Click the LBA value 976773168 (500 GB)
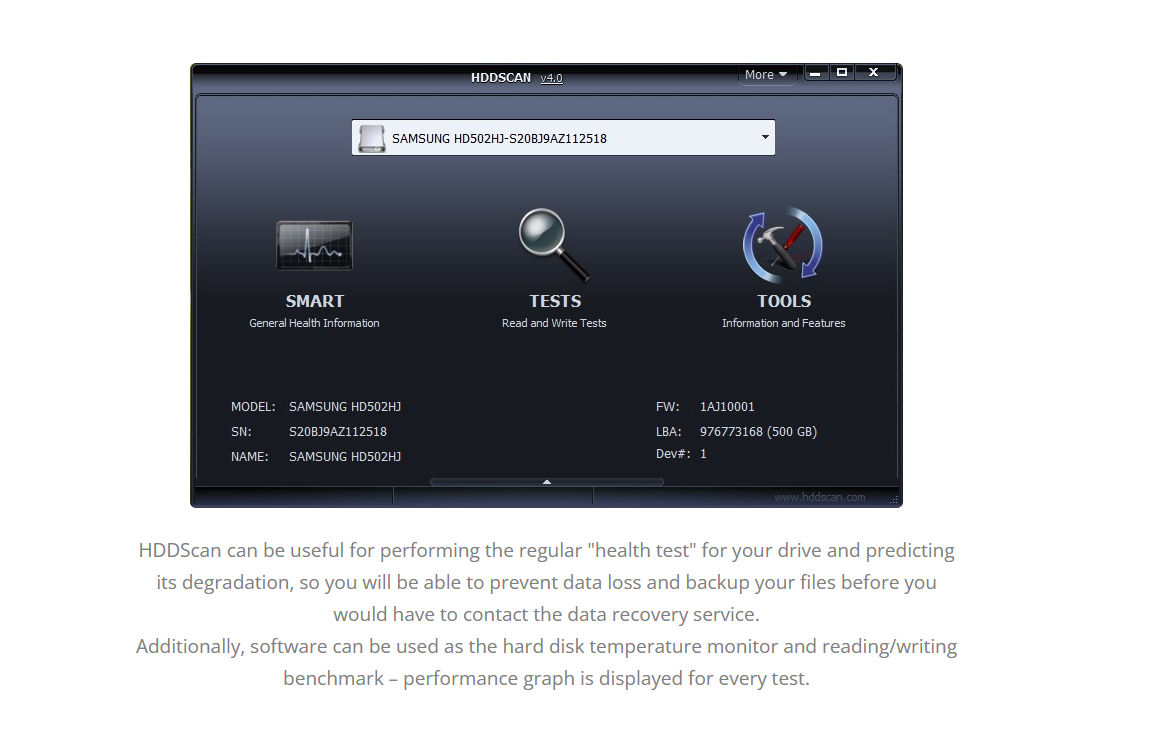1172x734 pixels. pyautogui.click(x=758, y=431)
